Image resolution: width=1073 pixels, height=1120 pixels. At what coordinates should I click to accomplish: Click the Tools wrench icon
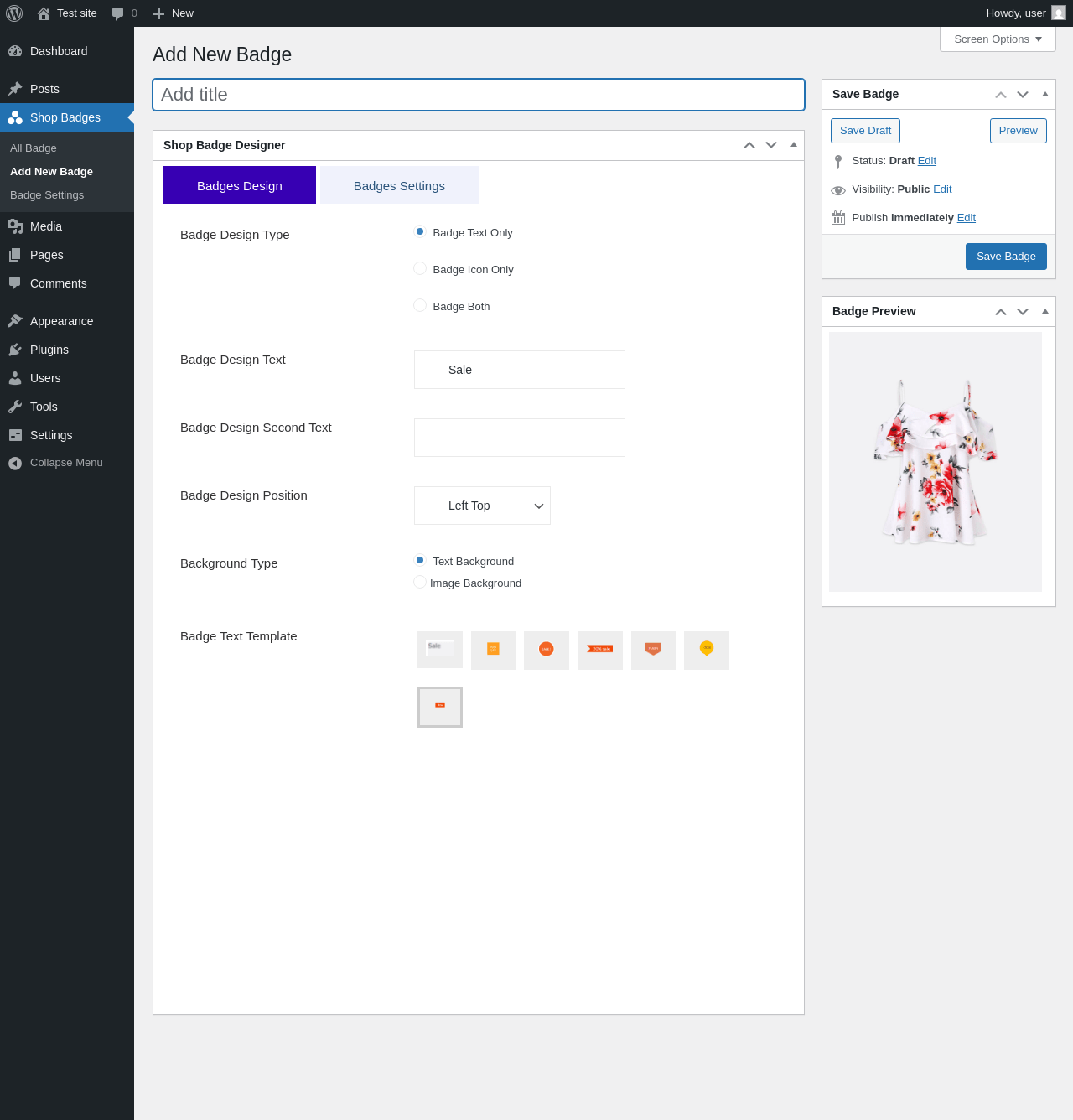point(15,407)
